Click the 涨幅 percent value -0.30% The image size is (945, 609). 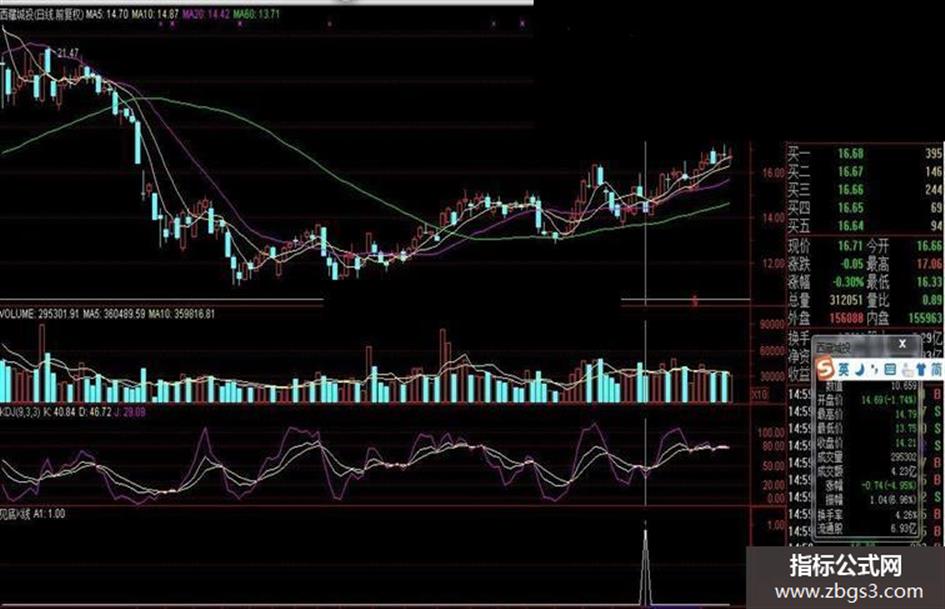[x=847, y=282]
